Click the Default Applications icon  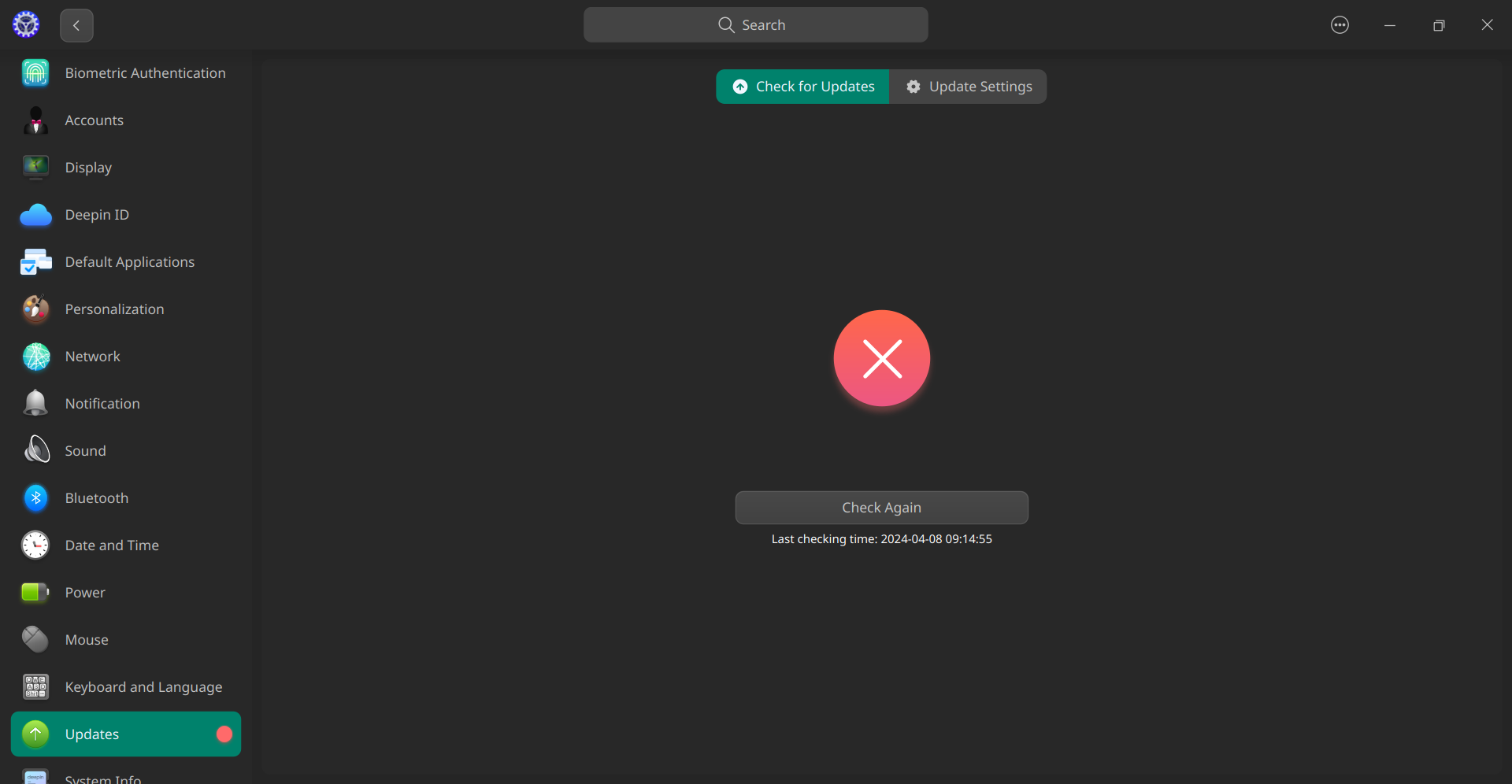tap(35, 262)
